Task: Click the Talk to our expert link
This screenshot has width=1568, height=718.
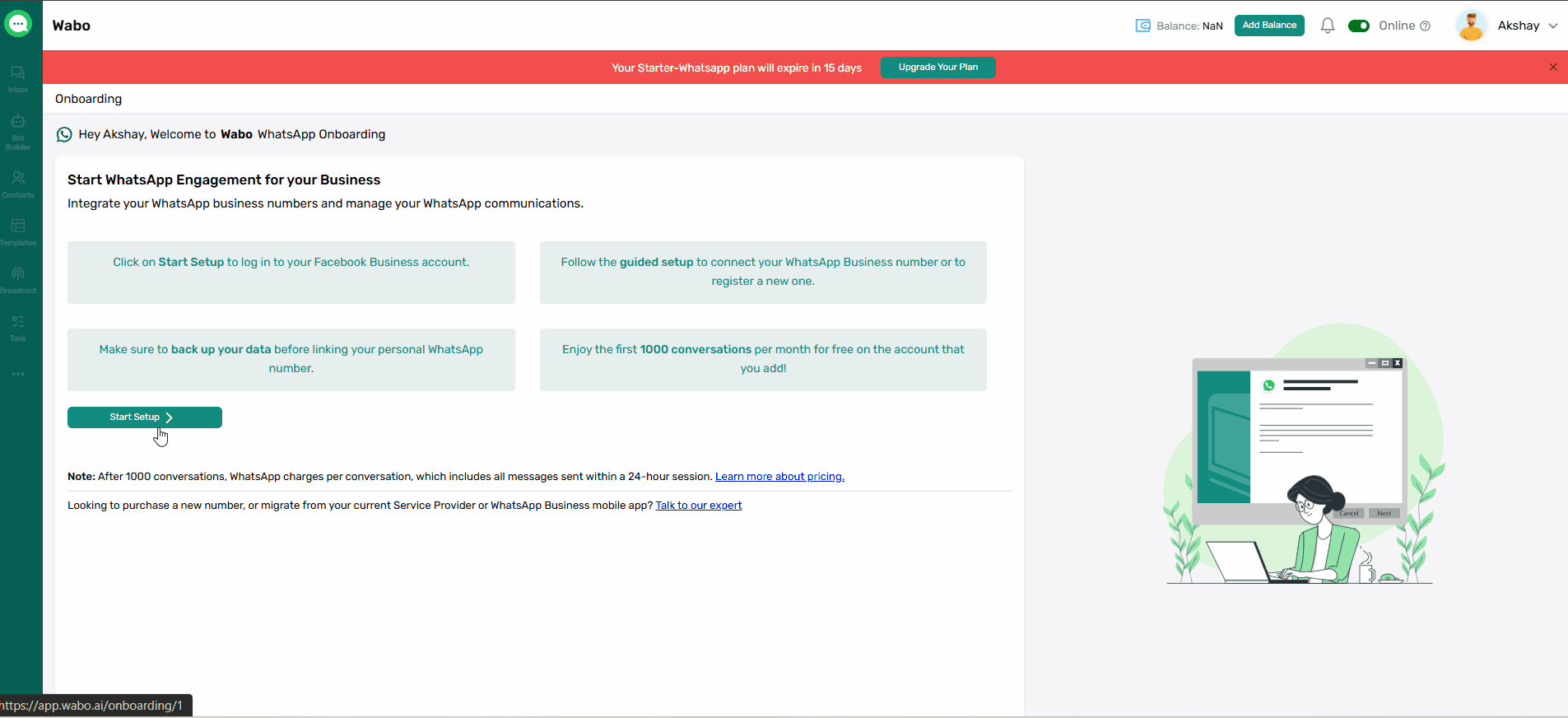Action: [699, 506]
